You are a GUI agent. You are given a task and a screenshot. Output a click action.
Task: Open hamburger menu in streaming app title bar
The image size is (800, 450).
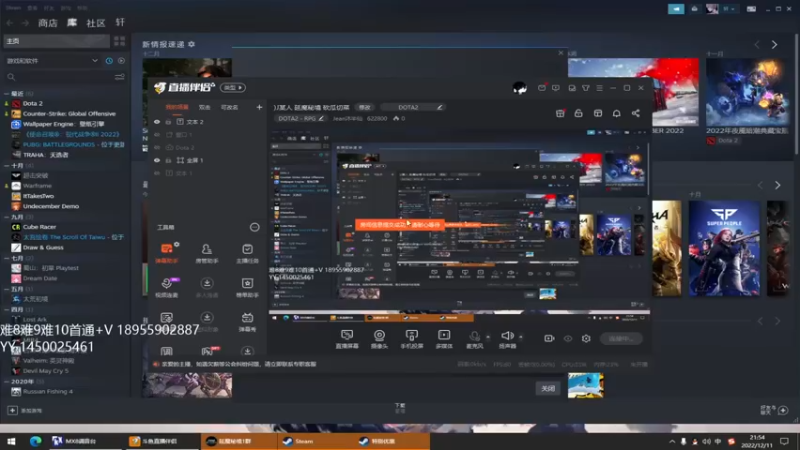click(599, 88)
